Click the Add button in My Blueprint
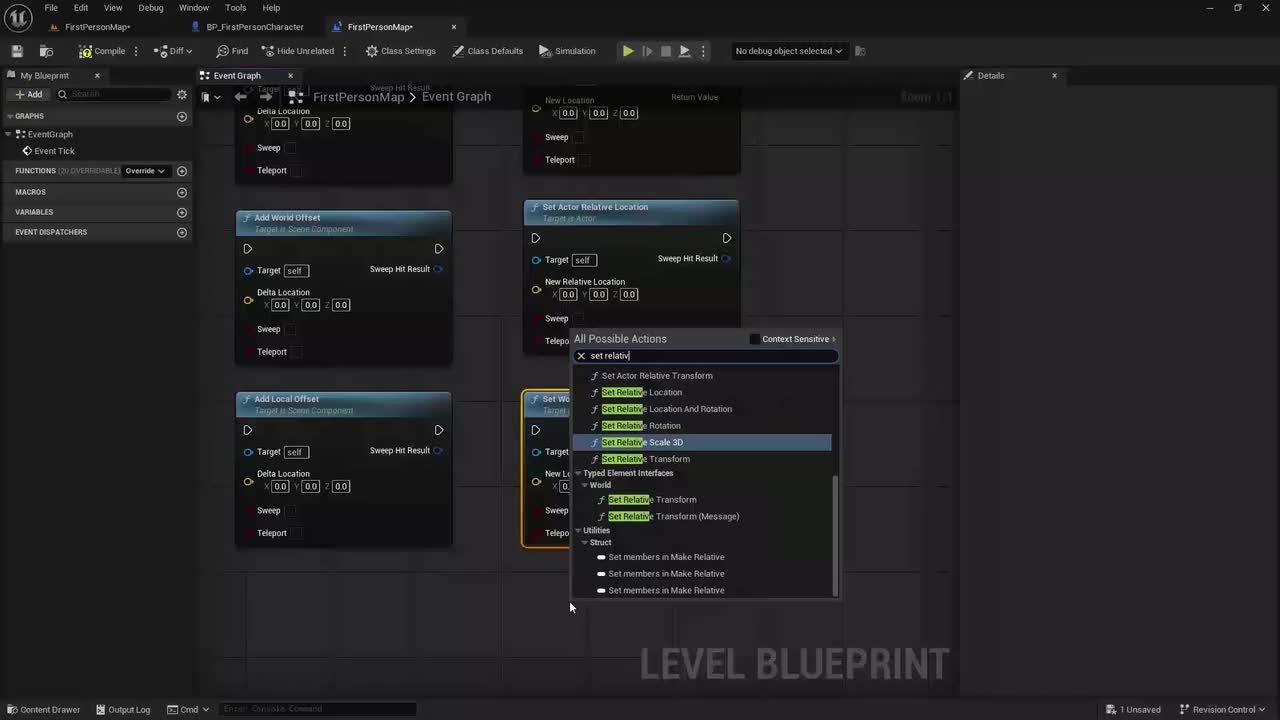The height and width of the screenshot is (720, 1280). pos(29,94)
